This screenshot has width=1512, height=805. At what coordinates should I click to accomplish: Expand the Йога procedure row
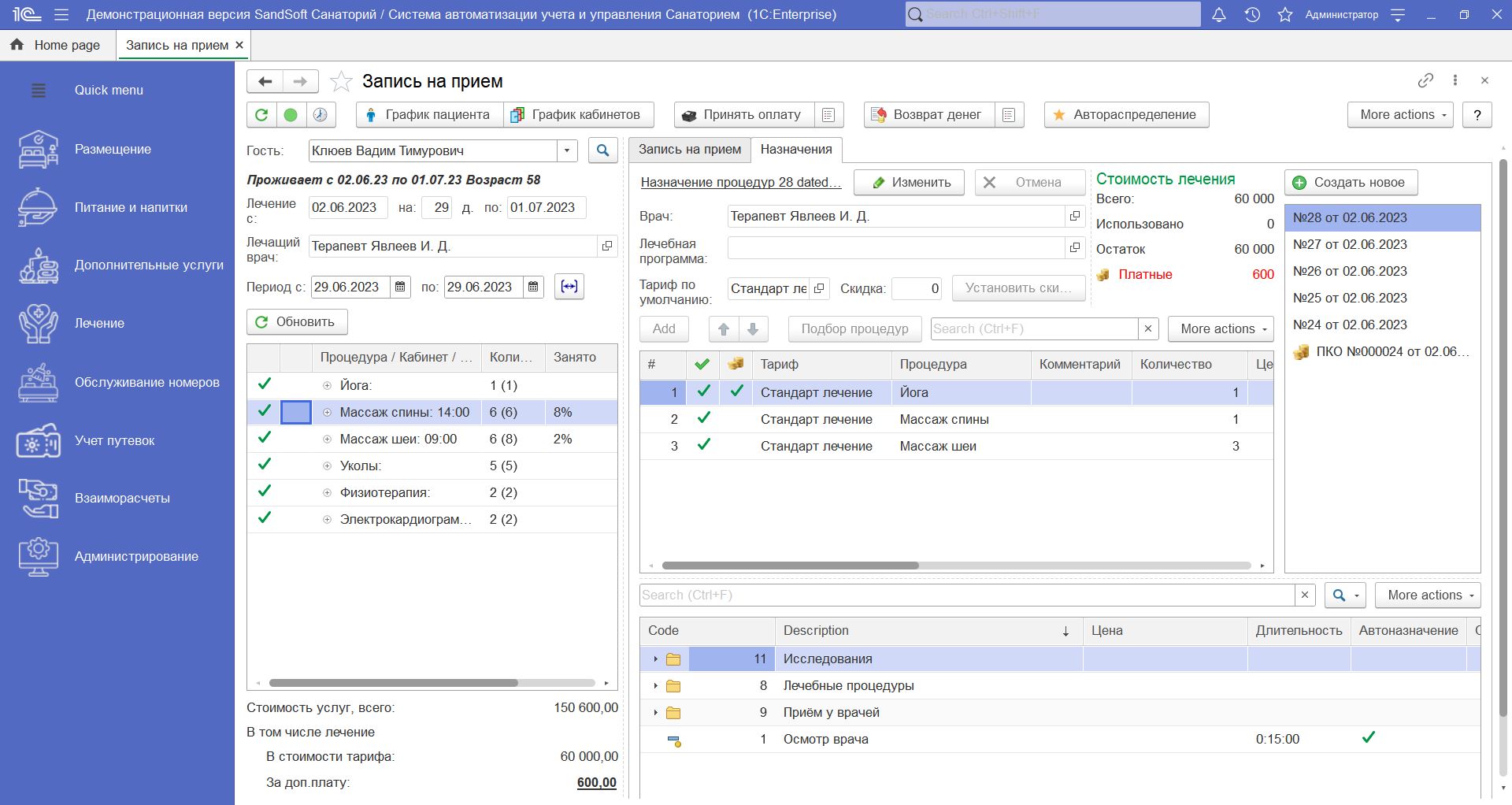pos(327,386)
